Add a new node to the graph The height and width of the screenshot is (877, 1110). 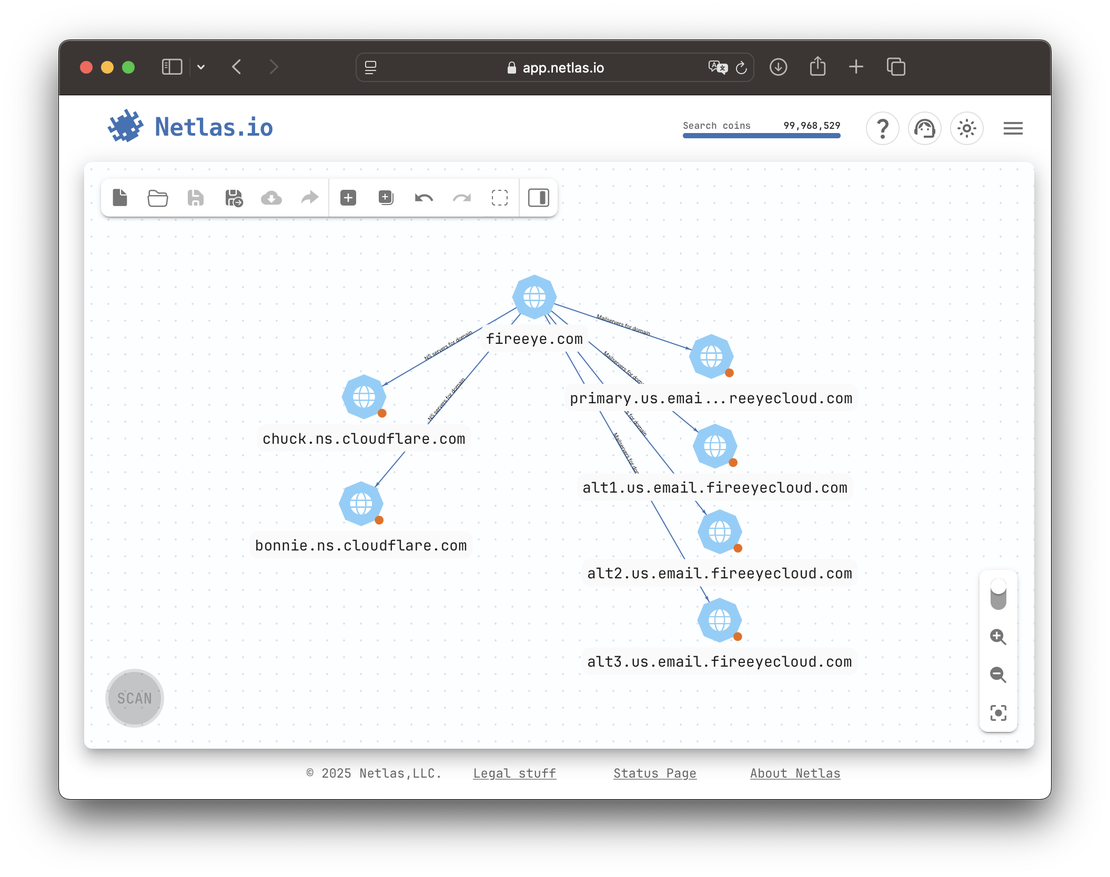[348, 197]
